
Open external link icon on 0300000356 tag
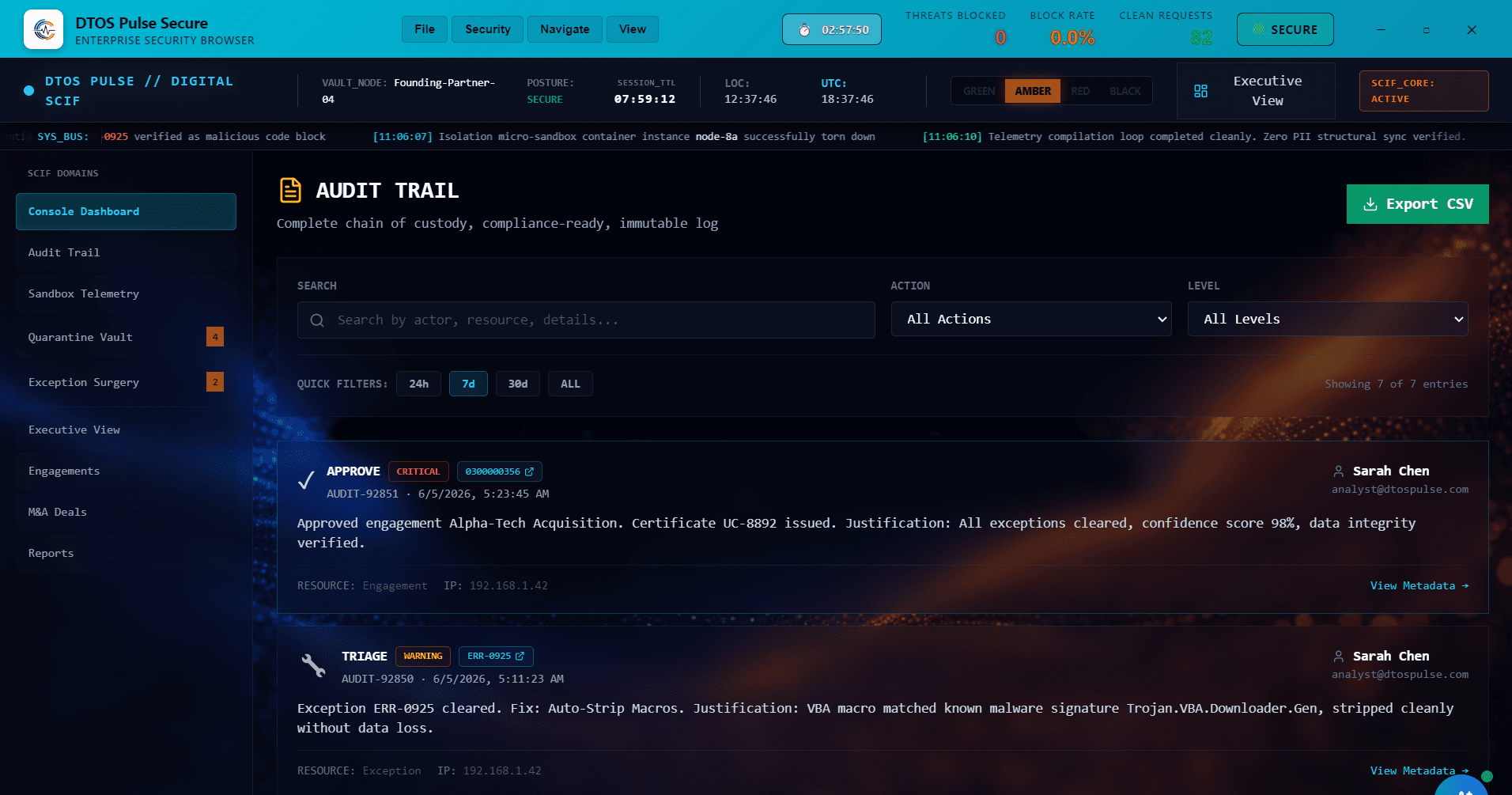pyautogui.click(x=529, y=471)
